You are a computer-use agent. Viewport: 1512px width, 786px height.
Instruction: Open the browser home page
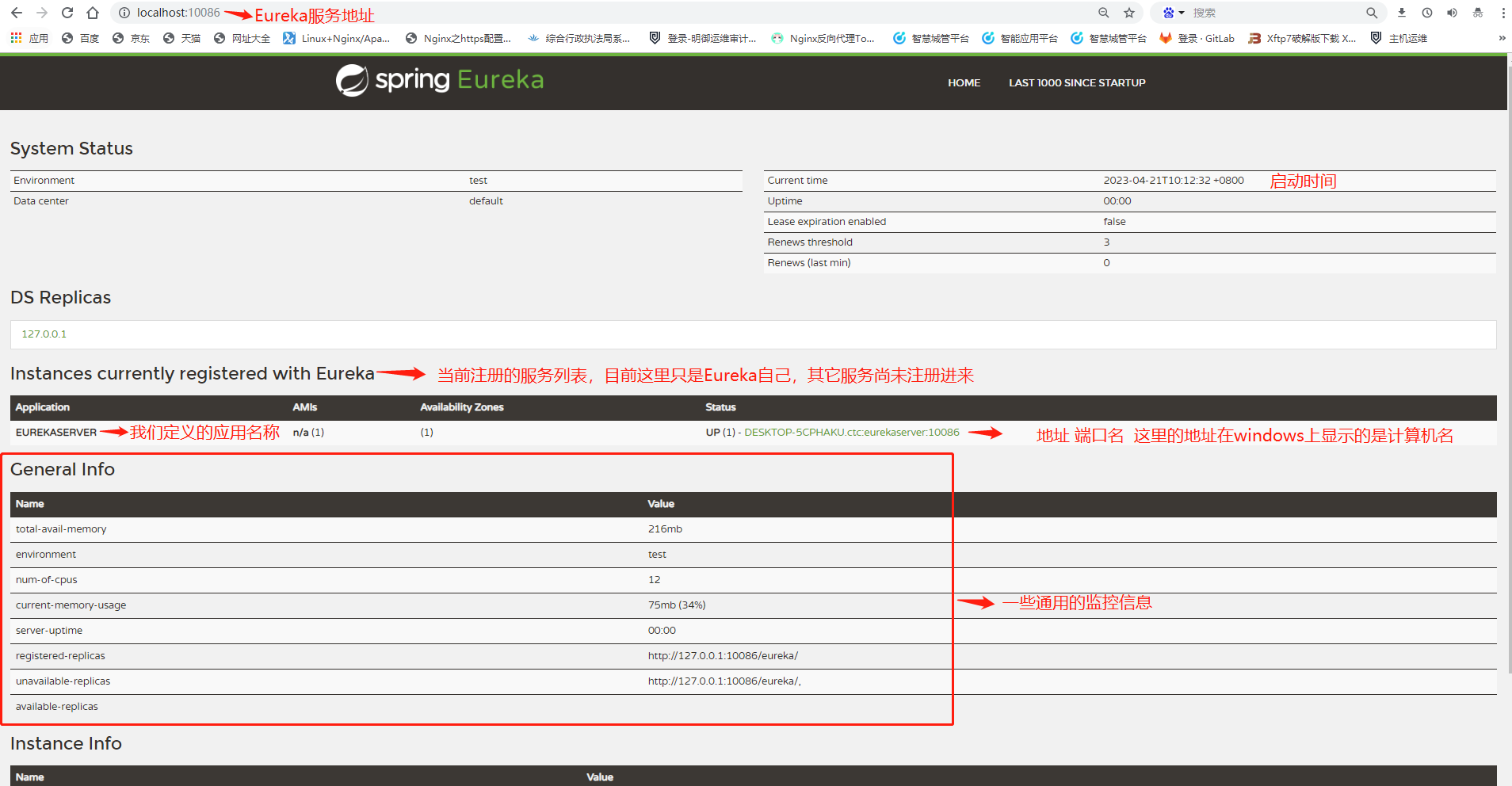[x=93, y=13]
